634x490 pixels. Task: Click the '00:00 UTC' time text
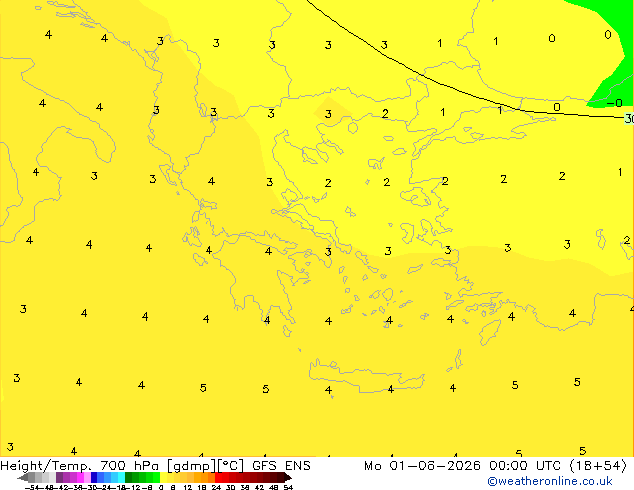[x=525, y=466]
